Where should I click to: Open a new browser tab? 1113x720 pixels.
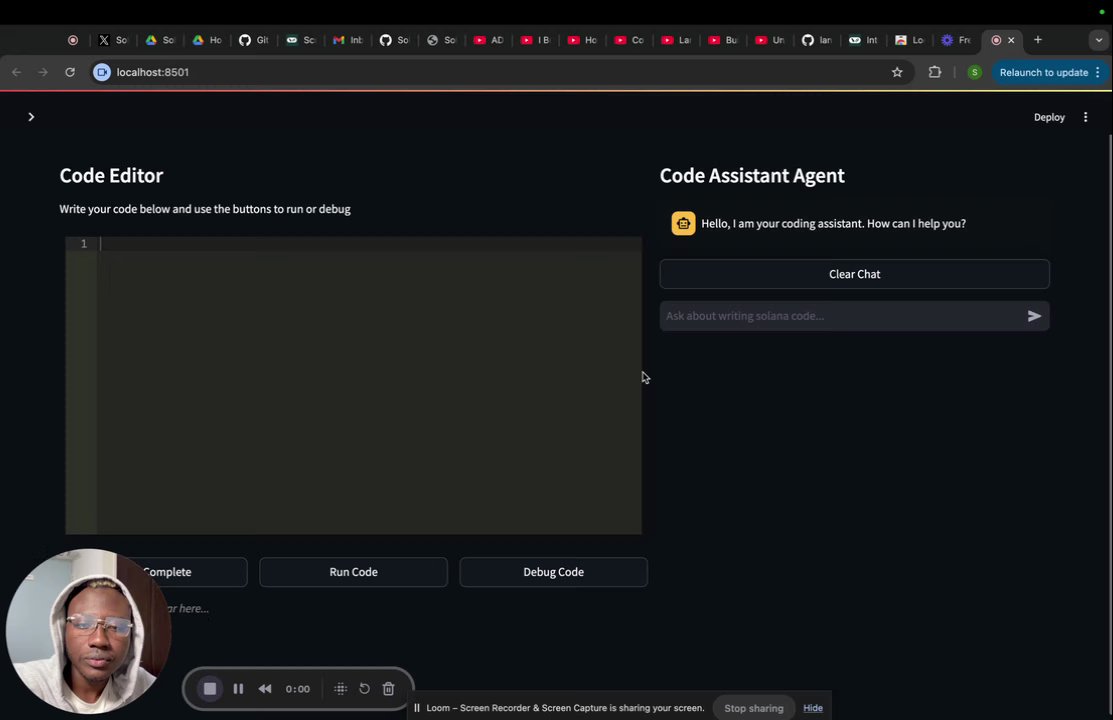click(x=1038, y=40)
